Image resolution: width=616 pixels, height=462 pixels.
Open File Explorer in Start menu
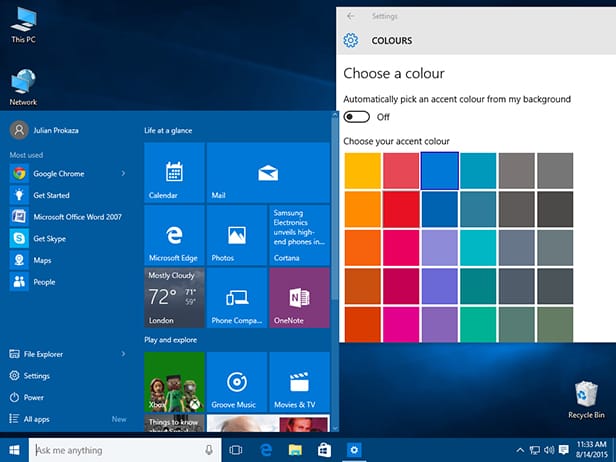pos(43,354)
